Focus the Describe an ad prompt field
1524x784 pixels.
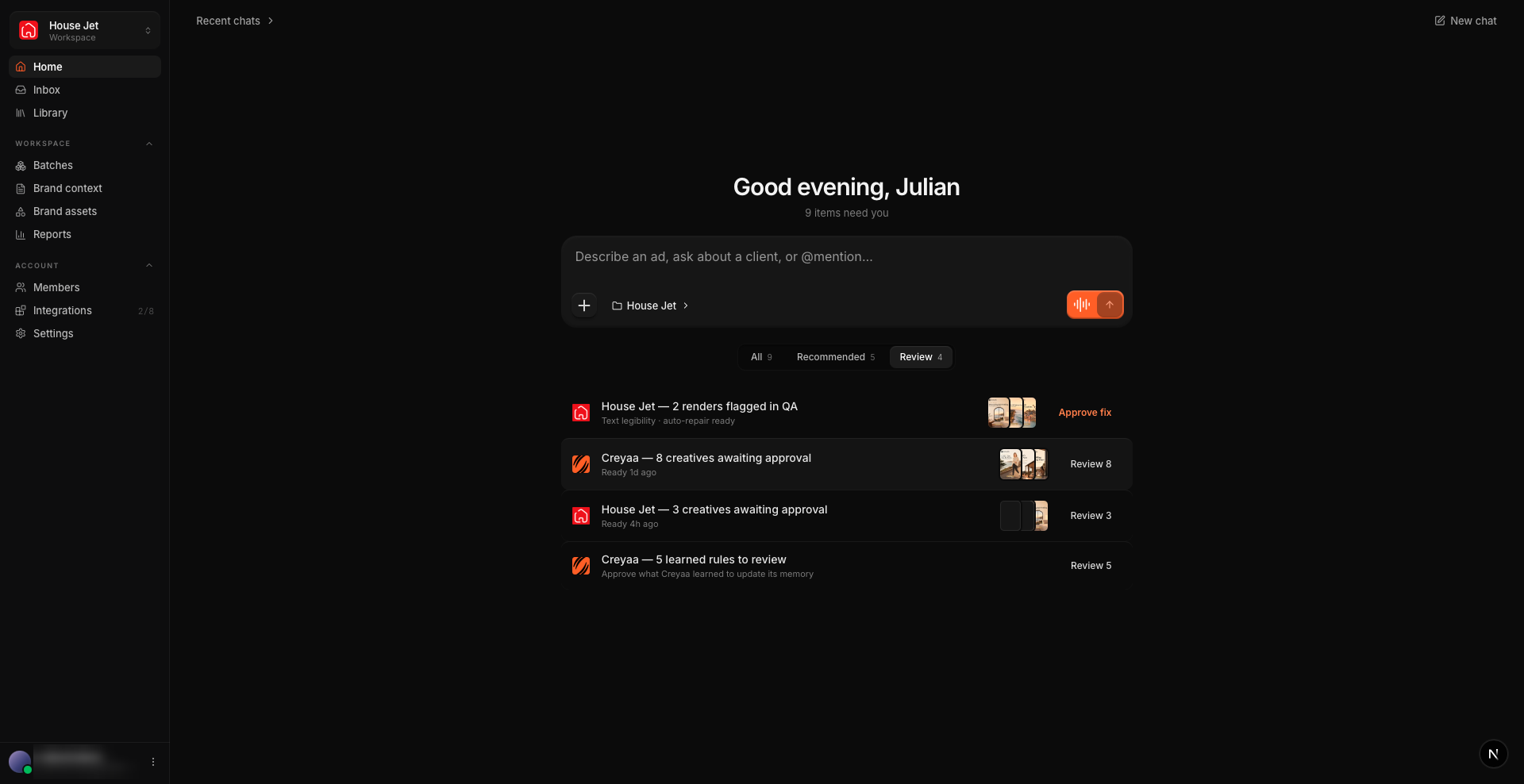[846, 257]
